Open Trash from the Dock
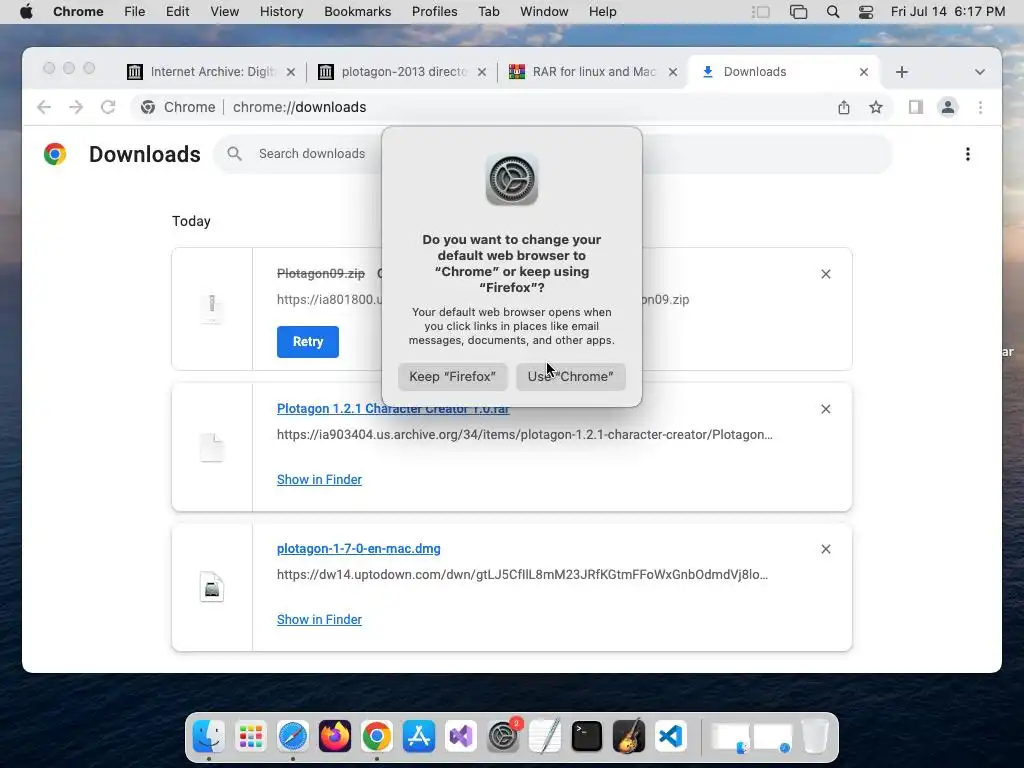Viewport: 1024px width, 768px height. click(x=814, y=737)
